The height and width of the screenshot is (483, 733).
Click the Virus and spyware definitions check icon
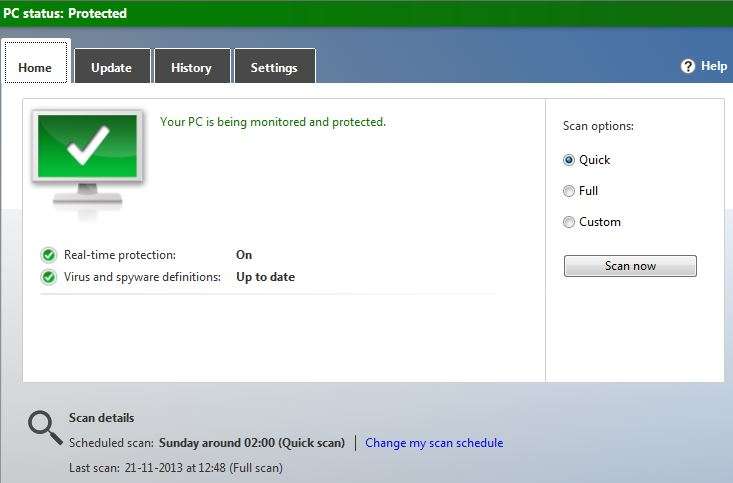[x=49, y=277]
